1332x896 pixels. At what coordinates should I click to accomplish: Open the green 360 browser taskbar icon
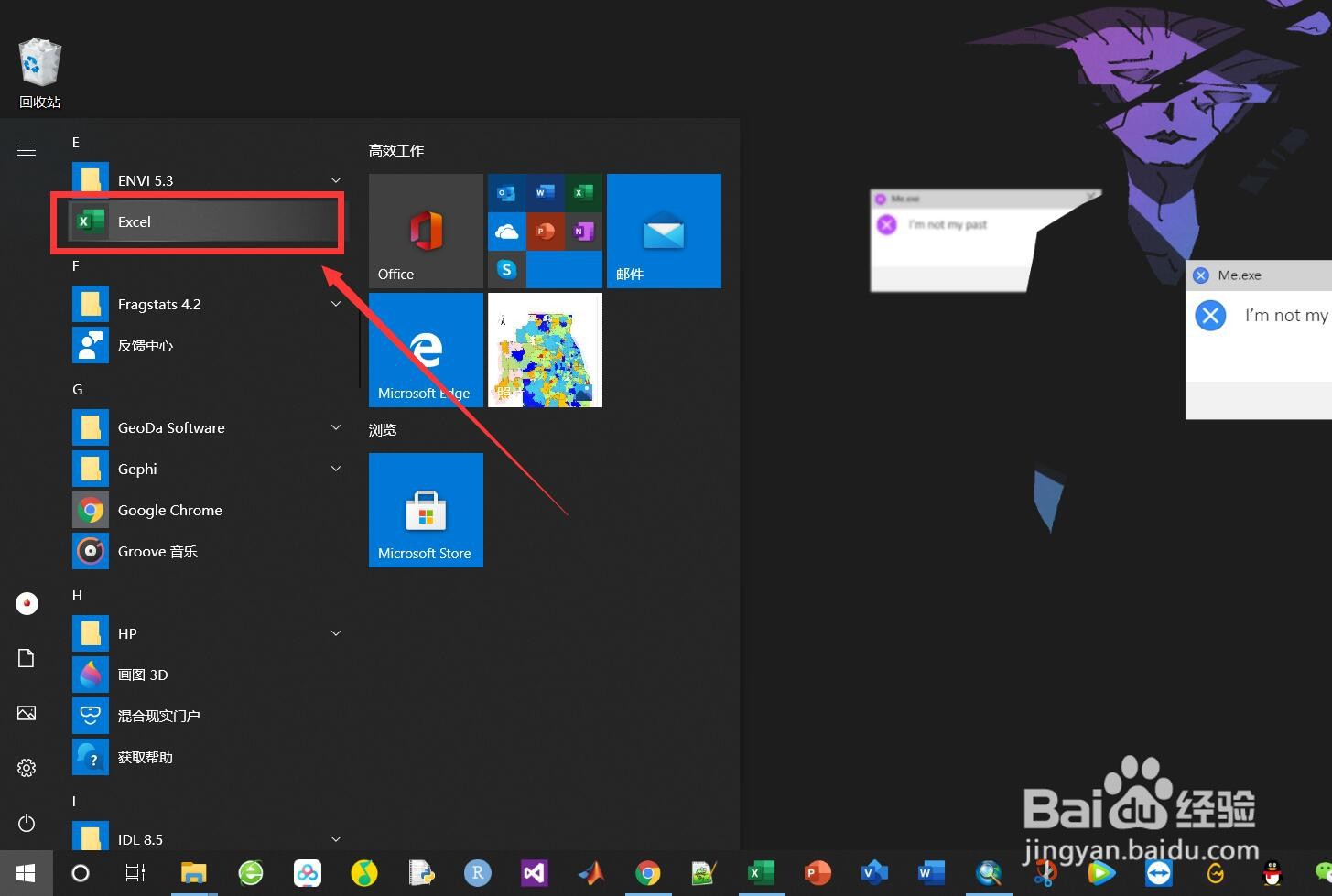point(251,873)
